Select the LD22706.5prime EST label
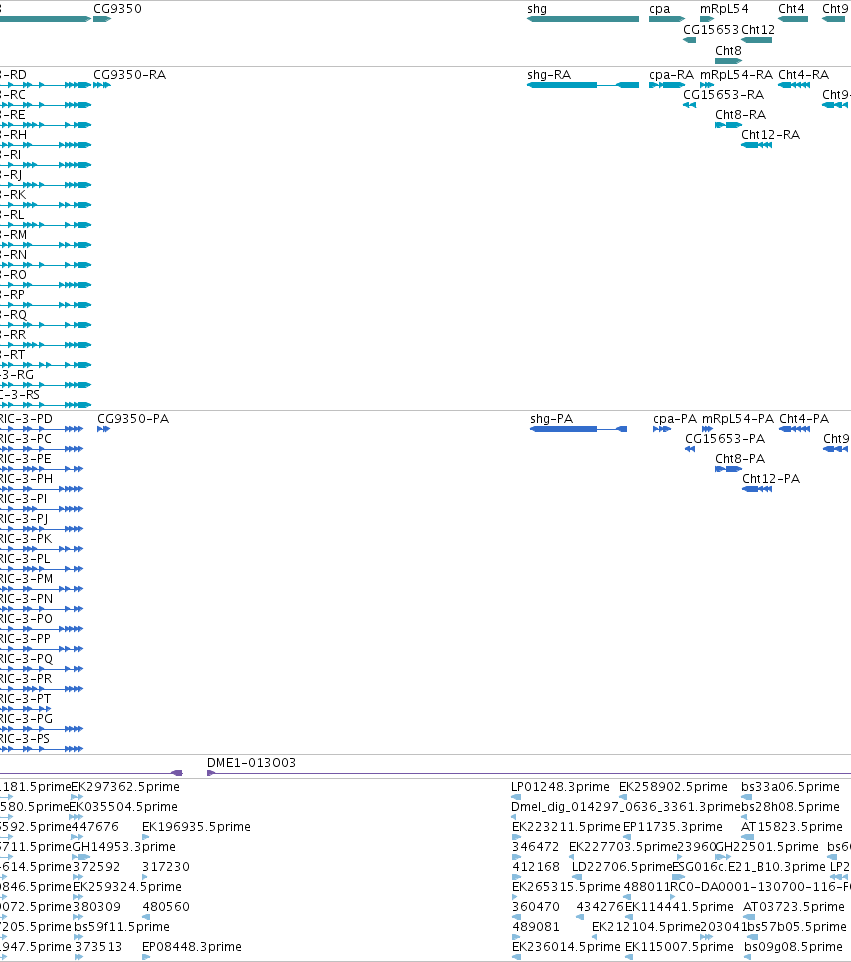Screen dimensions: 851x962 tap(623, 866)
